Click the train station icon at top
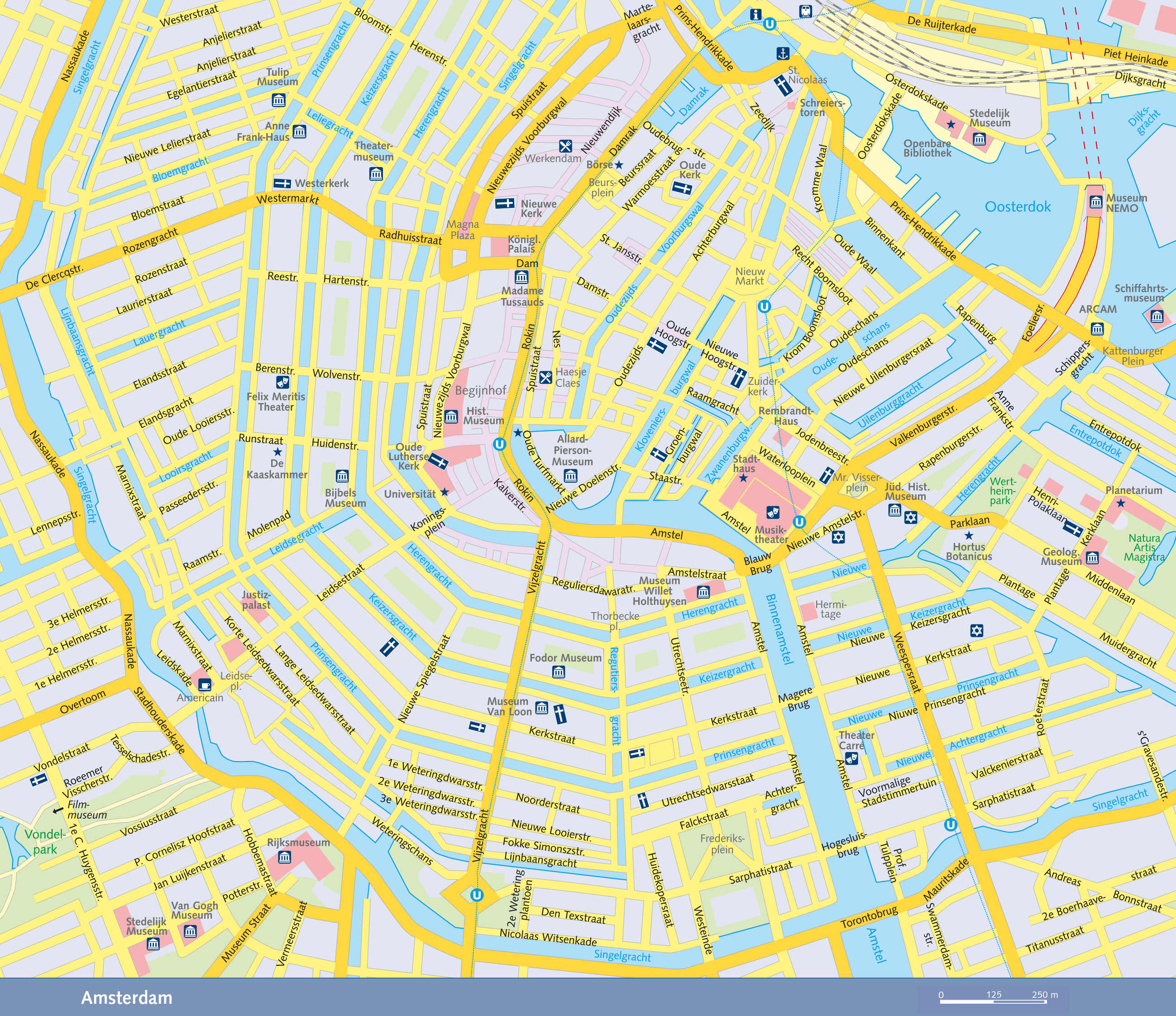The image size is (1176, 1016). click(805, 11)
